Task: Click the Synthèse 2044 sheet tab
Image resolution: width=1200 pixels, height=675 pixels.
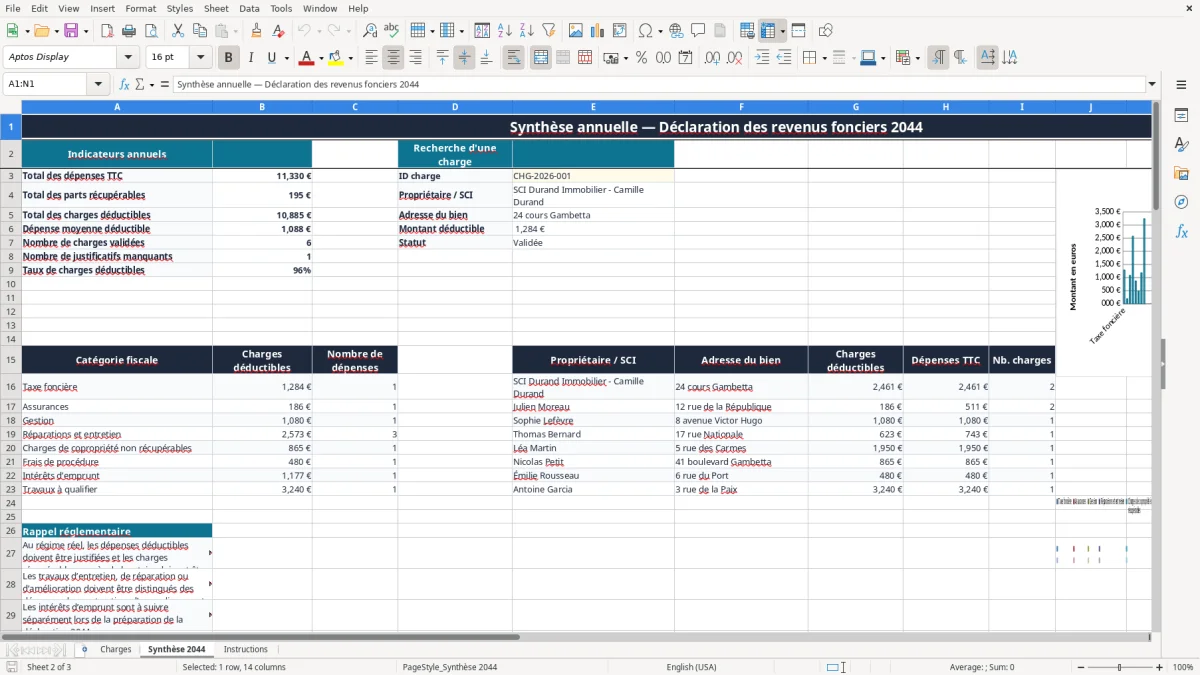Action: pos(176,650)
